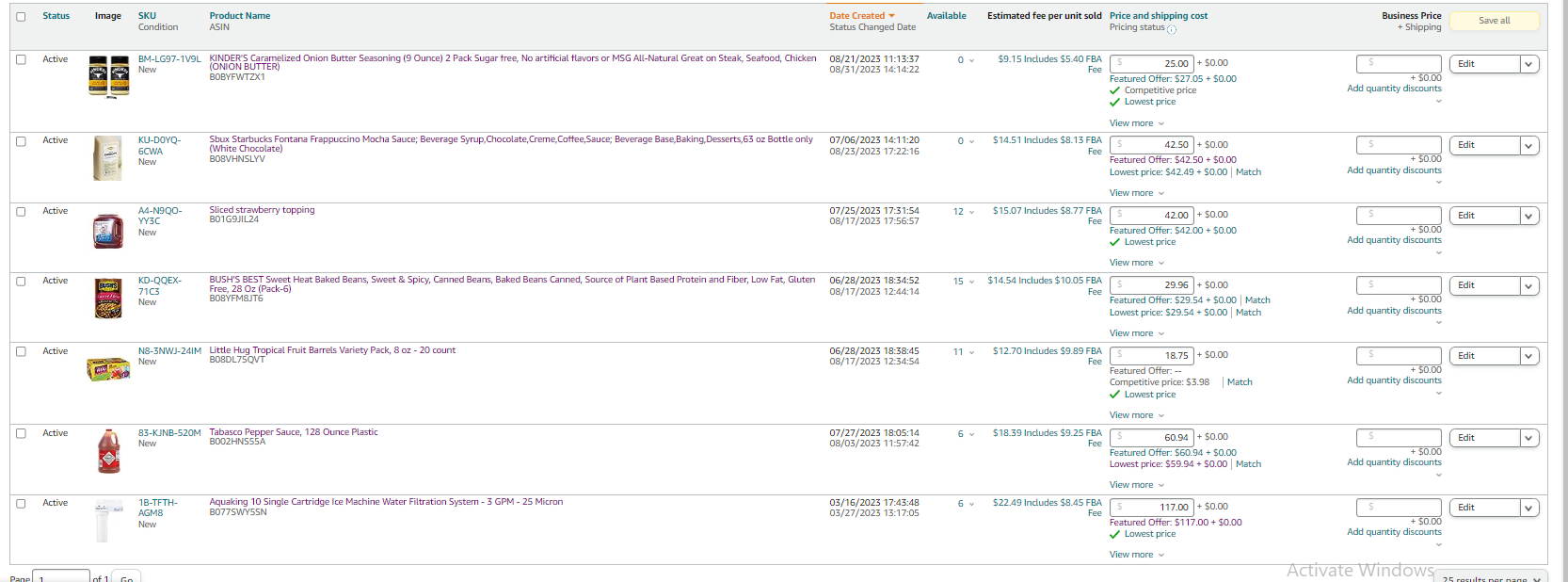The height and width of the screenshot is (582, 1568).
Task: Expand View more under Little Hug pricing
Action: click(1137, 415)
